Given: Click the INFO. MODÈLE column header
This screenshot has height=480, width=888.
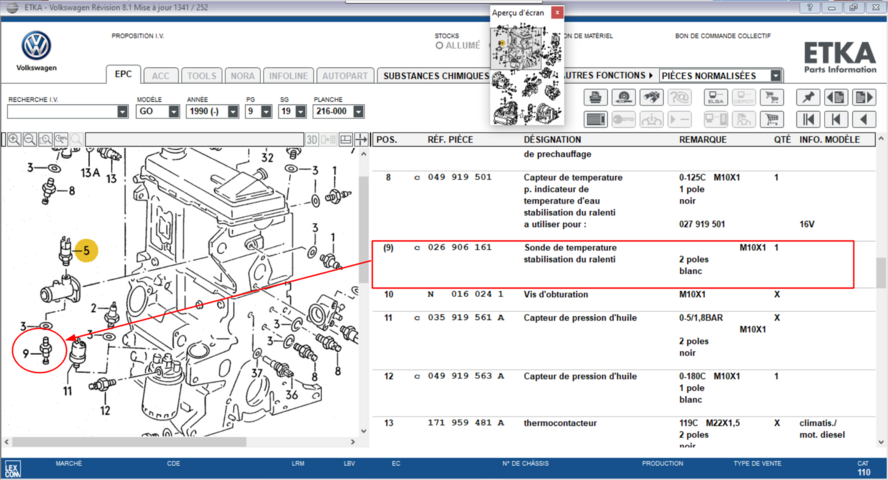Looking at the screenshot, I should [x=830, y=140].
